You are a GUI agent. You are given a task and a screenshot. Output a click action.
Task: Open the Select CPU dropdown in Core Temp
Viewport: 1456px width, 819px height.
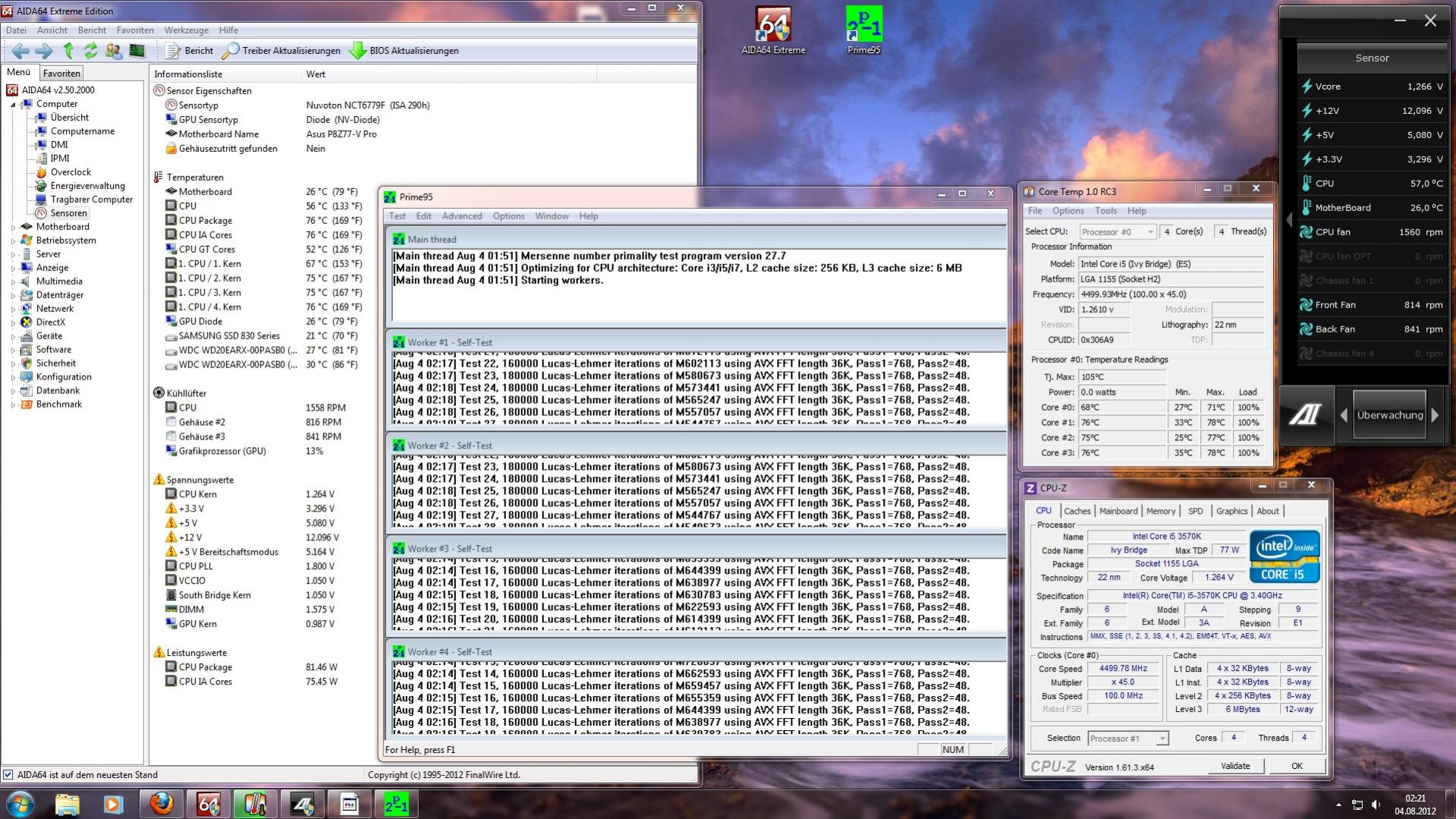tap(1117, 232)
